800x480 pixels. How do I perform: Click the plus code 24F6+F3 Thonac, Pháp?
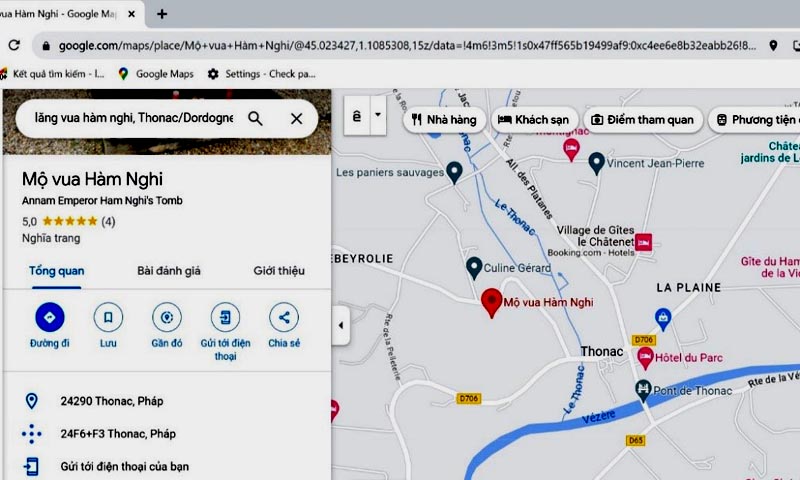(118, 434)
